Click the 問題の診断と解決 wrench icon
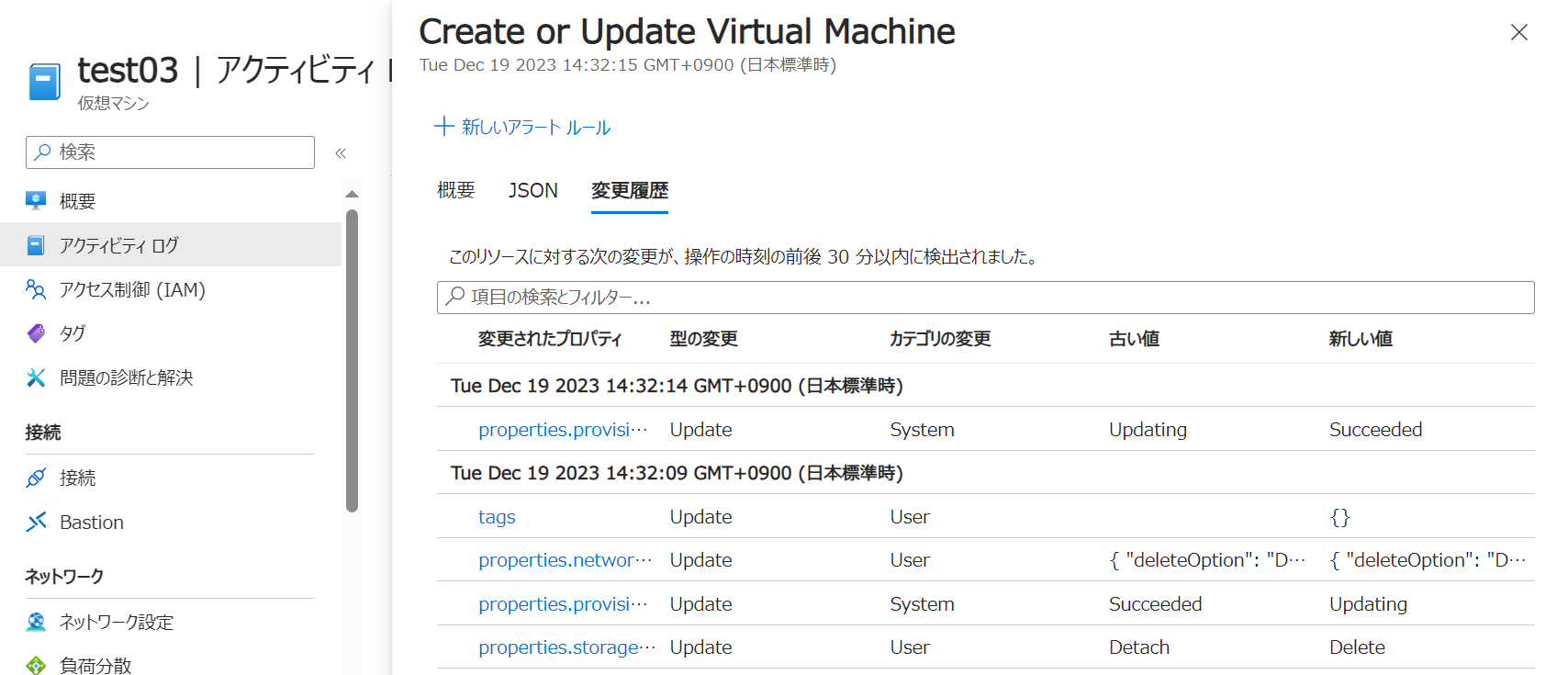Screen dimensions: 1568x675 (x=36, y=377)
